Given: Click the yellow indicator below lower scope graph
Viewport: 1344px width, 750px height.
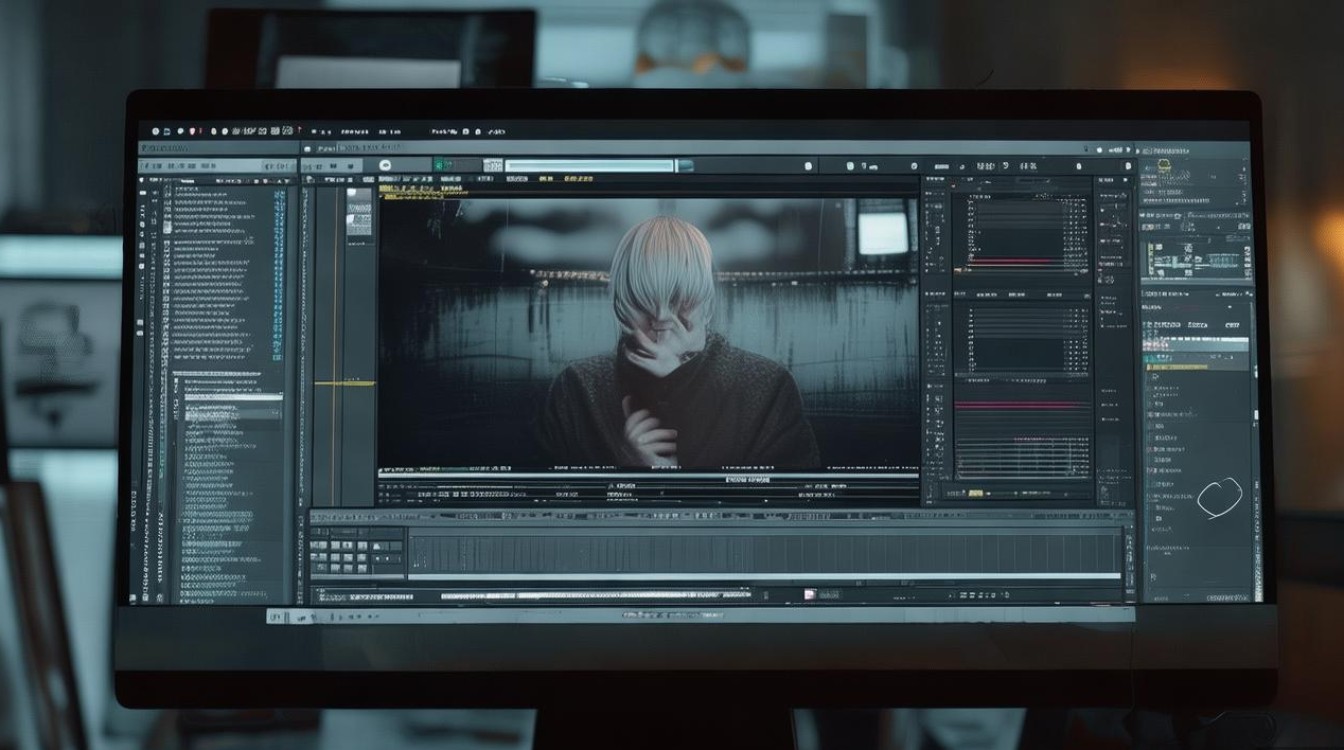Looking at the screenshot, I should point(976,493).
